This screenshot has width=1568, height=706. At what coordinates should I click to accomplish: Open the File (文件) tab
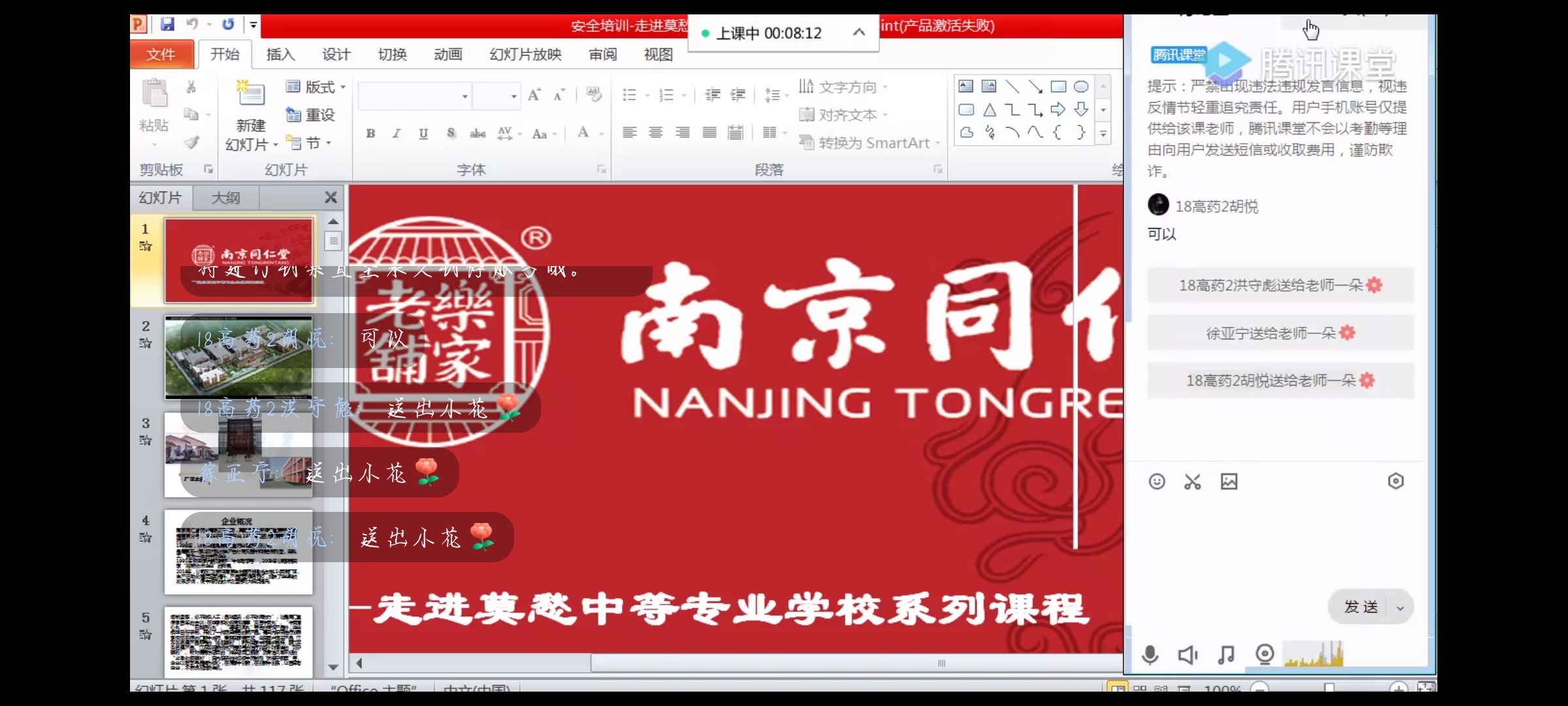click(x=161, y=54)
